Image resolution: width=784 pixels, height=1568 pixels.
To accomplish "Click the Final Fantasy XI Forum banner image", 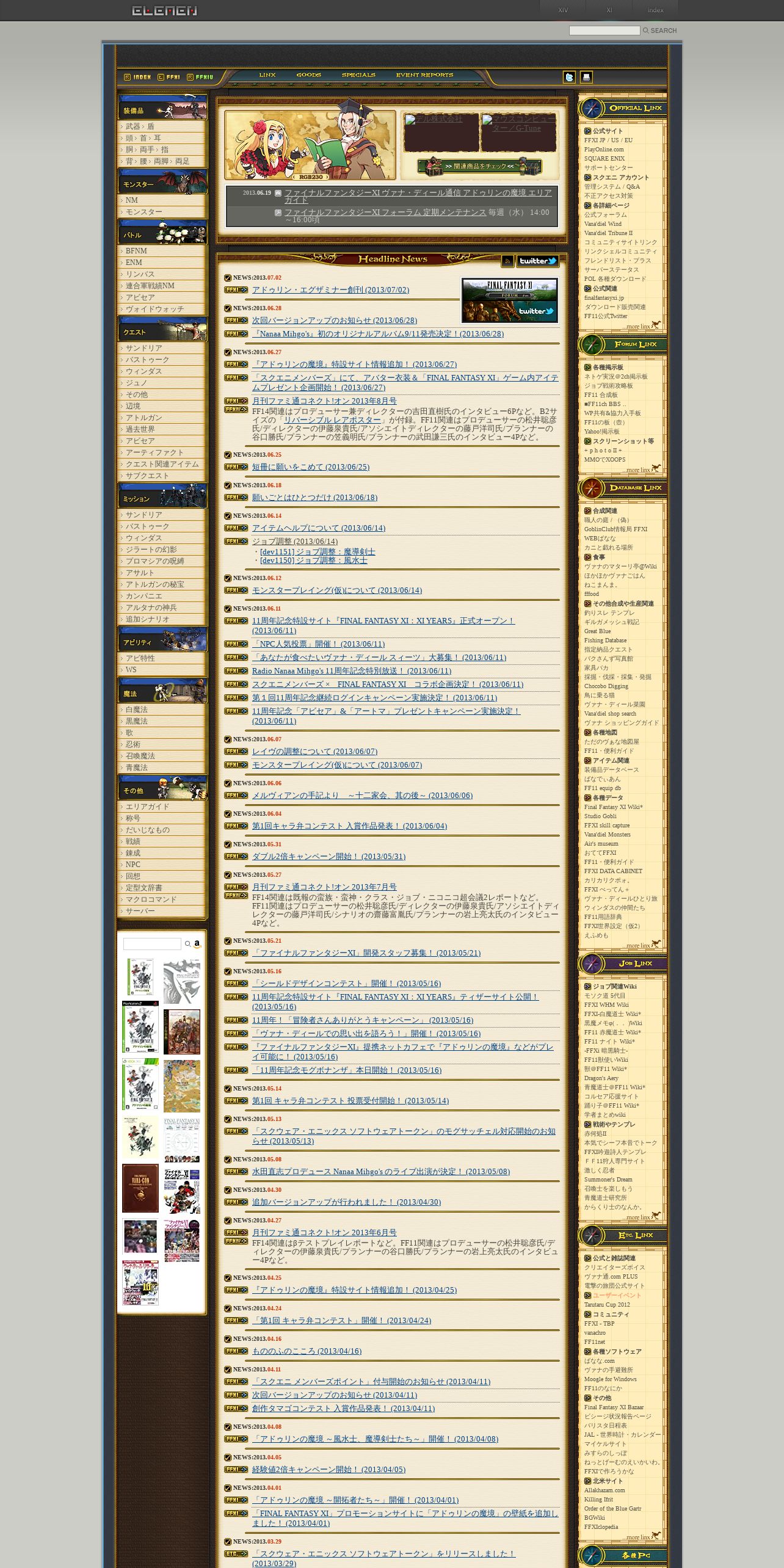I will click(x=510, y=300).
